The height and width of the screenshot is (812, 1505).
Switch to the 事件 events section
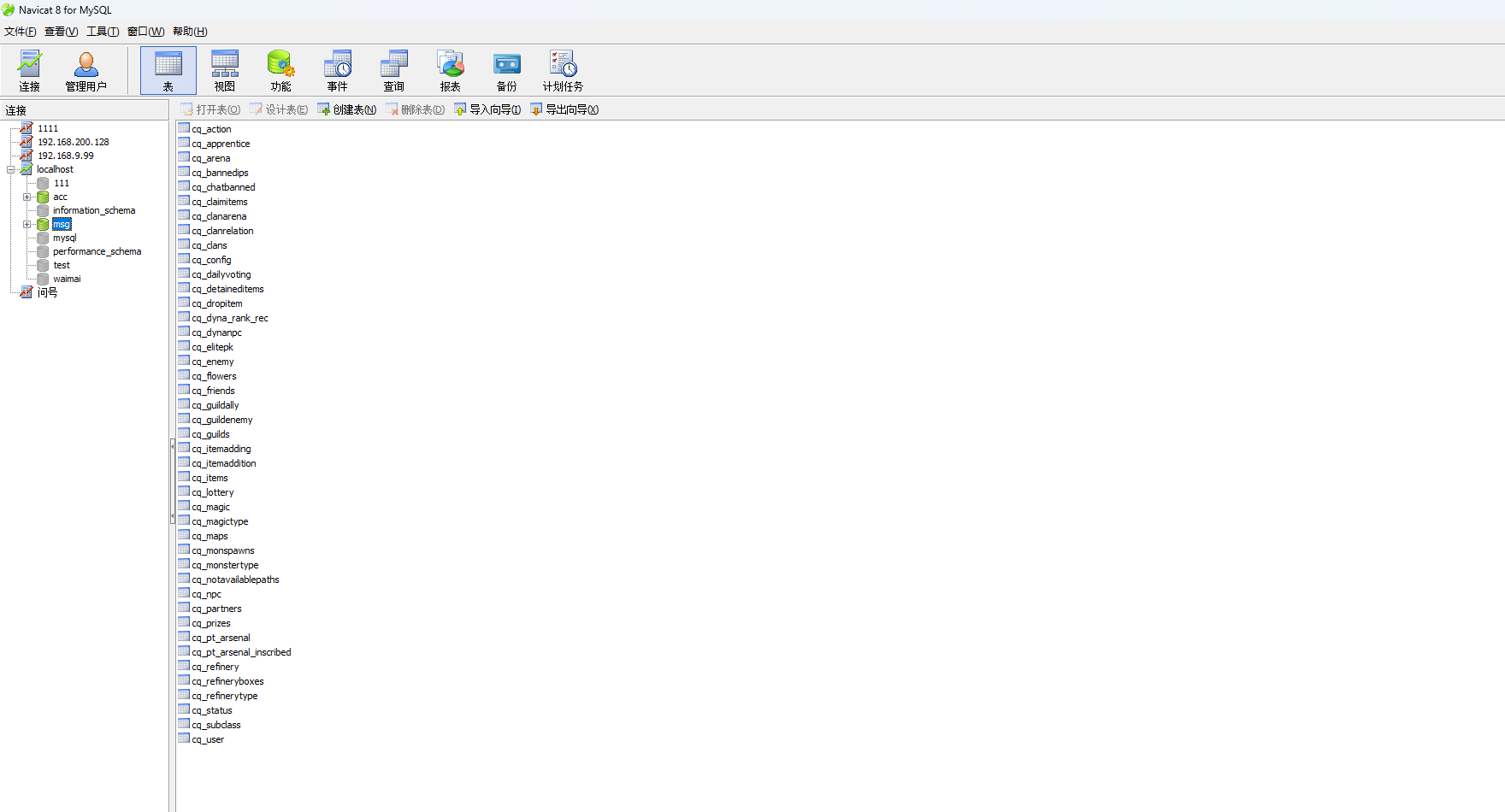click(338, 71)
